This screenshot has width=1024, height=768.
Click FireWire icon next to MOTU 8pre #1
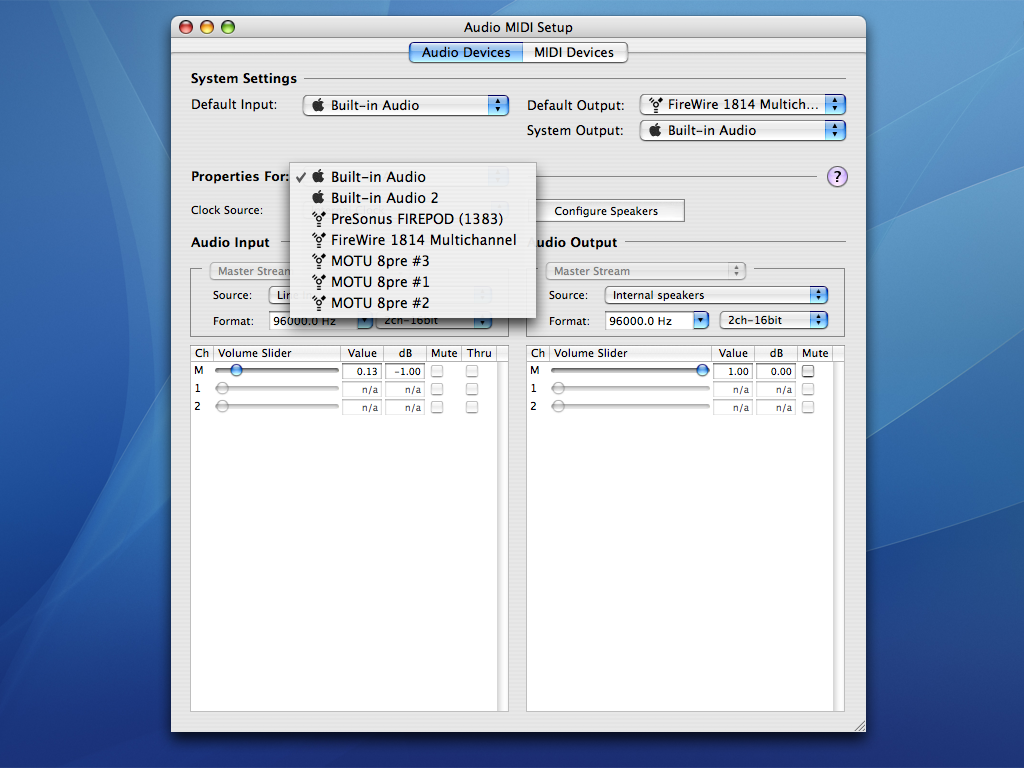click(318, 282)
